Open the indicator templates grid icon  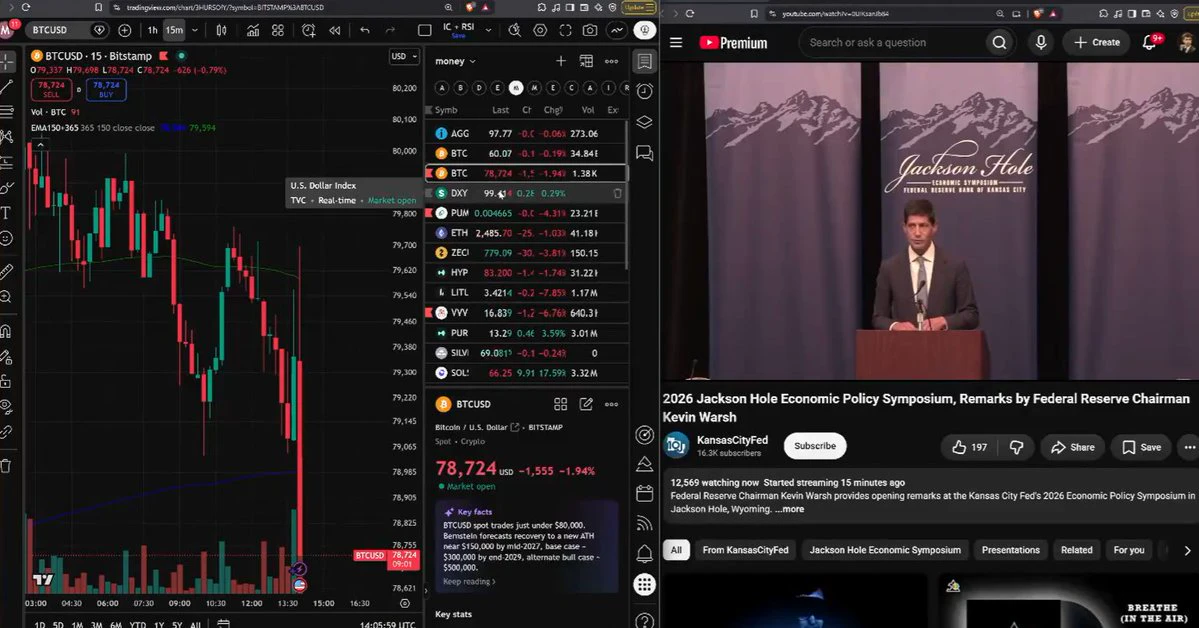pyautogui.click(x=278, y=30)
